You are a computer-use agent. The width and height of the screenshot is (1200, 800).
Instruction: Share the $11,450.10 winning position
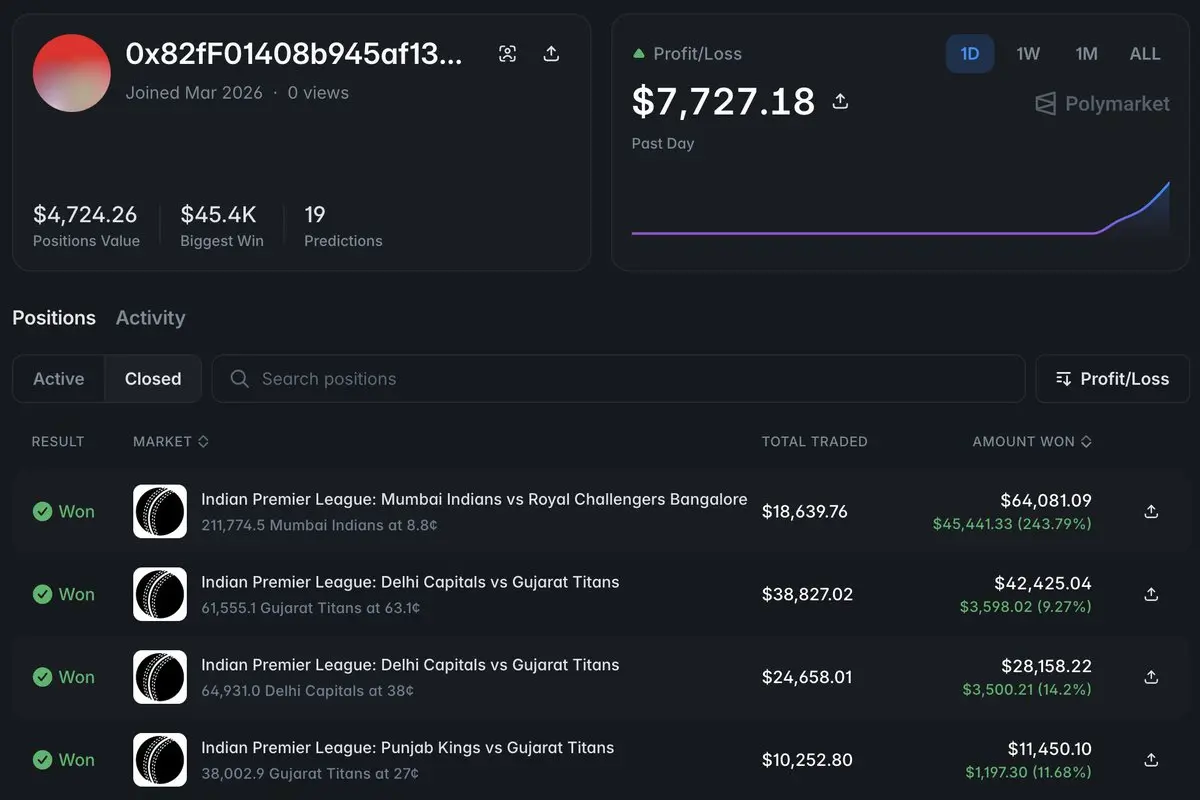[1151, 760]
